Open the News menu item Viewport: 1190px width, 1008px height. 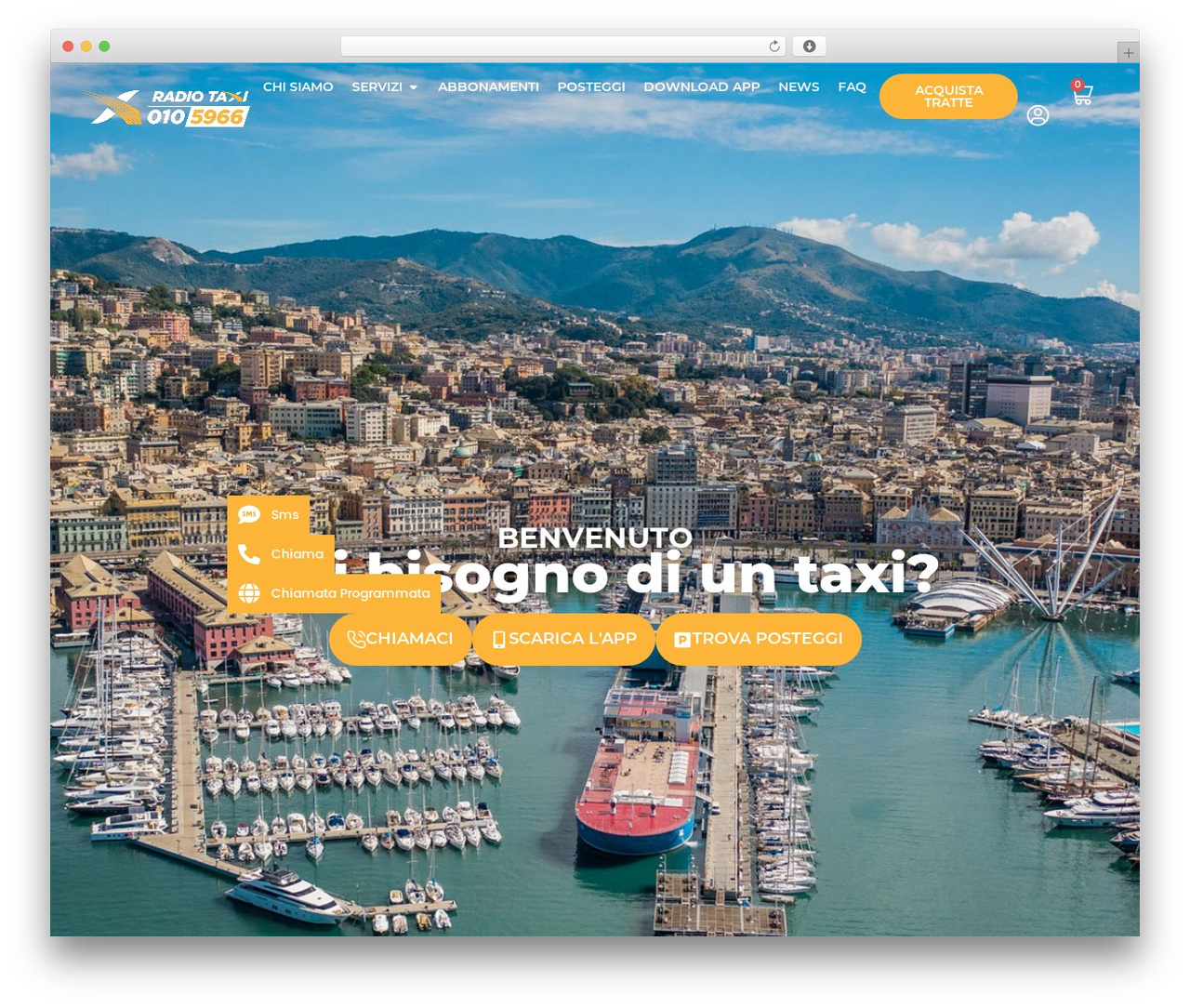799,86
